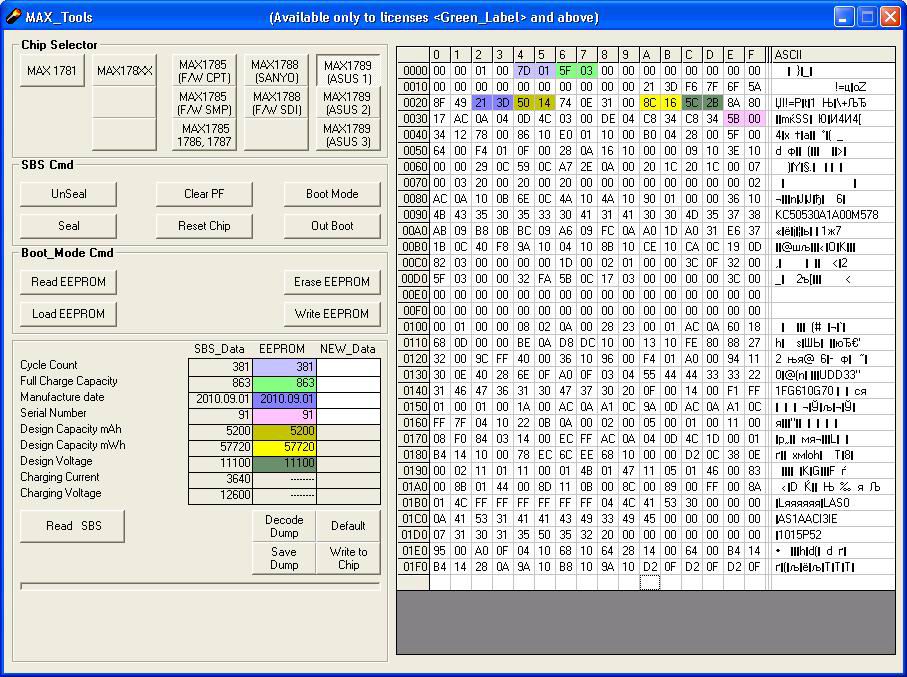The image size is (907, 677).
Task: Click Write EEPROM button
Action: 332,314
